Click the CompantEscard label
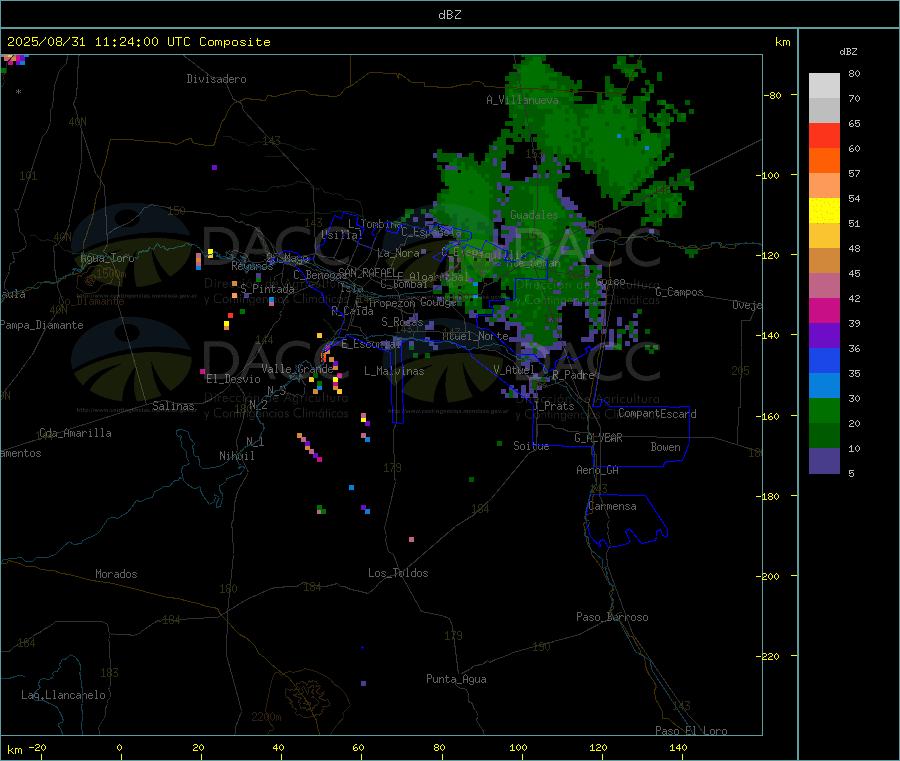Image resolution: width=900 pixels, height=761 pixels. (x=657, y=414)
